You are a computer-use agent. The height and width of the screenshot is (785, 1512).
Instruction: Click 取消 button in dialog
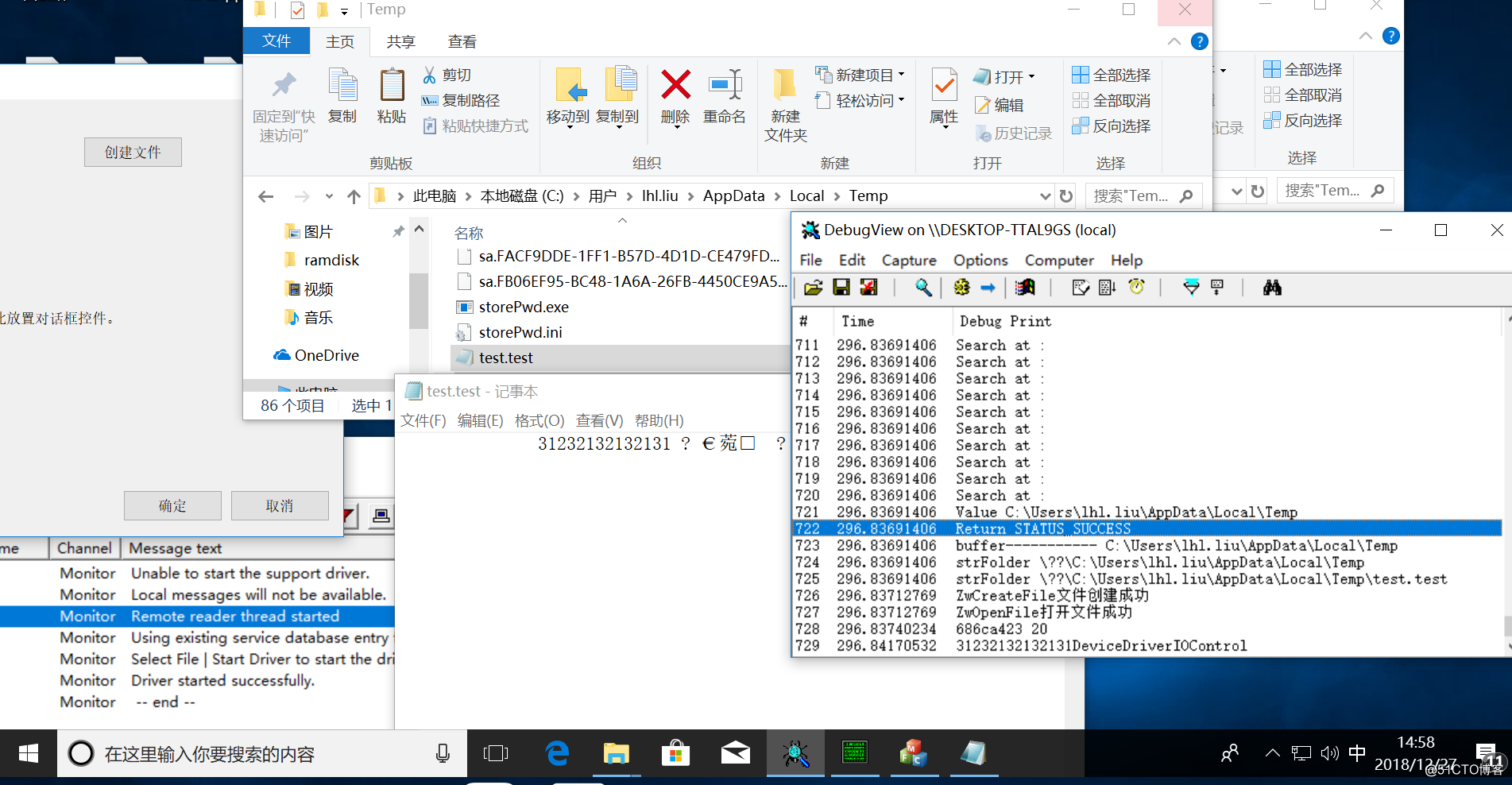tap(280, 505)
